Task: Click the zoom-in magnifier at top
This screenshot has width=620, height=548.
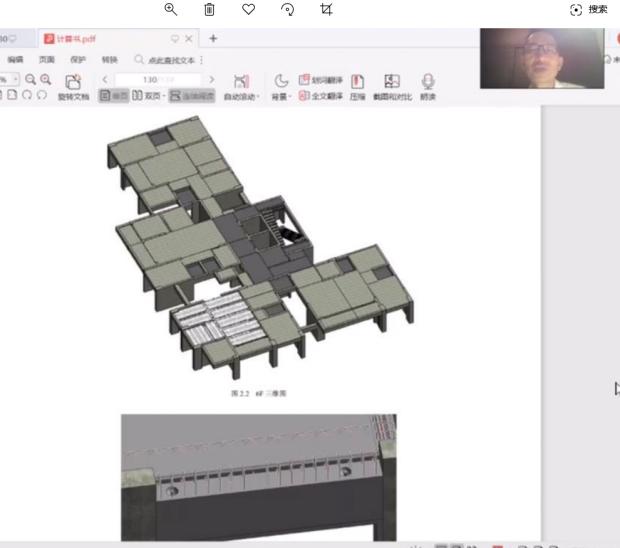Action: click(x=171, y=9)
